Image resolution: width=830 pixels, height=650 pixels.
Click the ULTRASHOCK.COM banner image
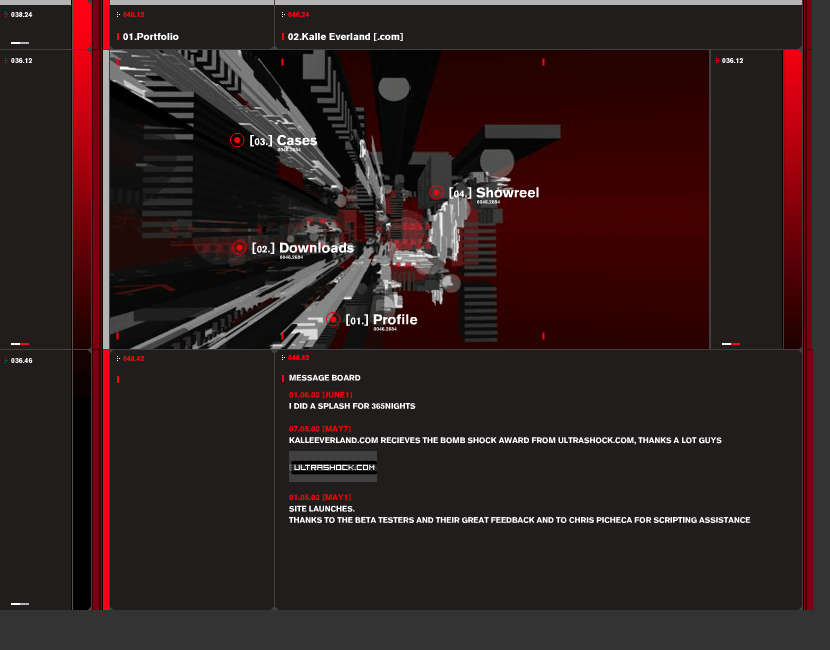pos(333,466)
